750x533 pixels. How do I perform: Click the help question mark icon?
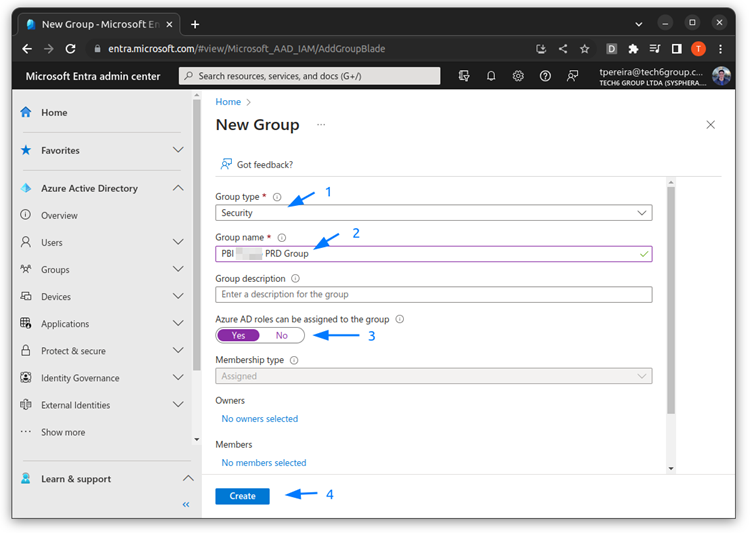coord(545,76)
